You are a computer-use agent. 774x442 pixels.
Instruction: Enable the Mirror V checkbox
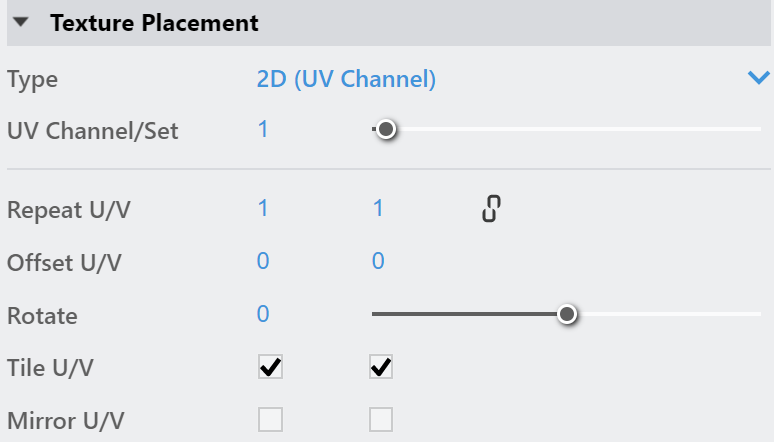[x=381, y=419]
